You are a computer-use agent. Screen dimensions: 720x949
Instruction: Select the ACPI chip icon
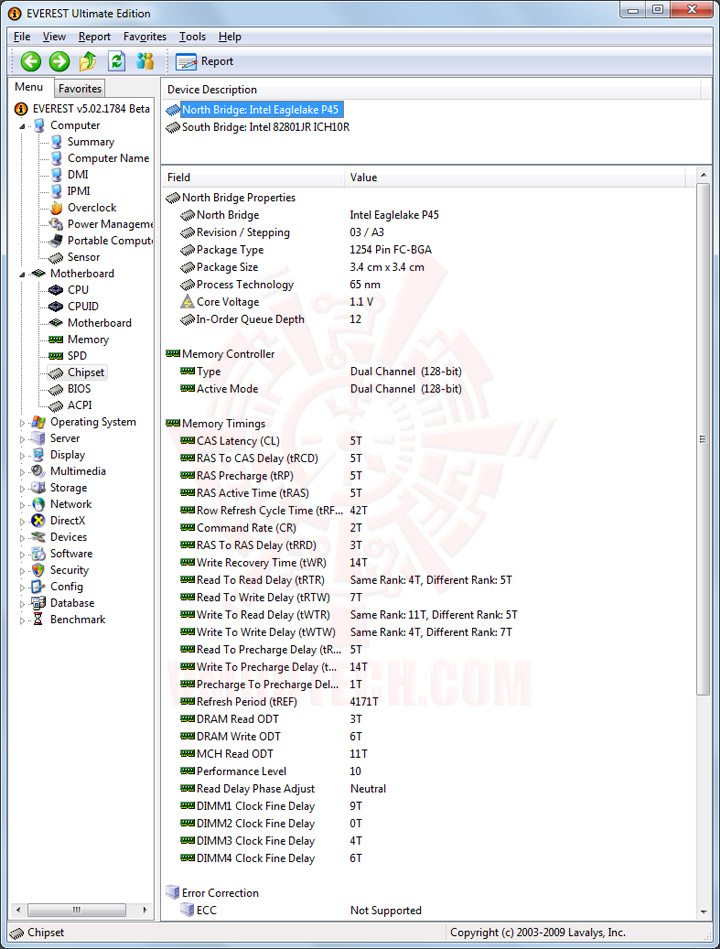pos(56,406)
